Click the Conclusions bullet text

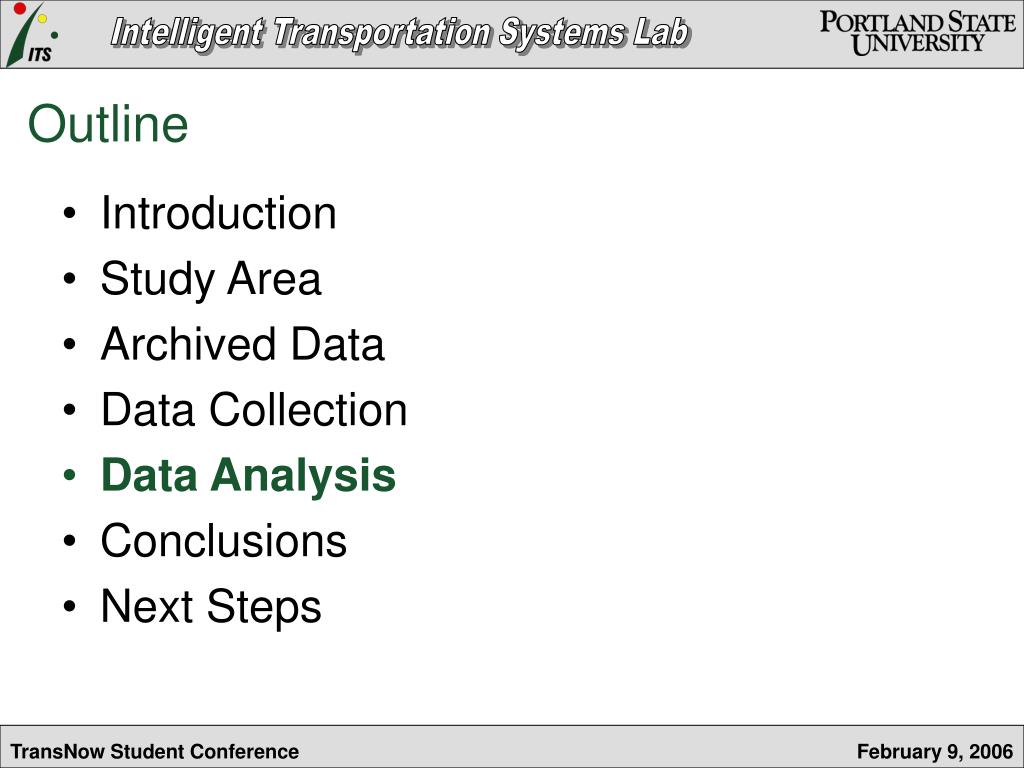[x=223, y=541]
